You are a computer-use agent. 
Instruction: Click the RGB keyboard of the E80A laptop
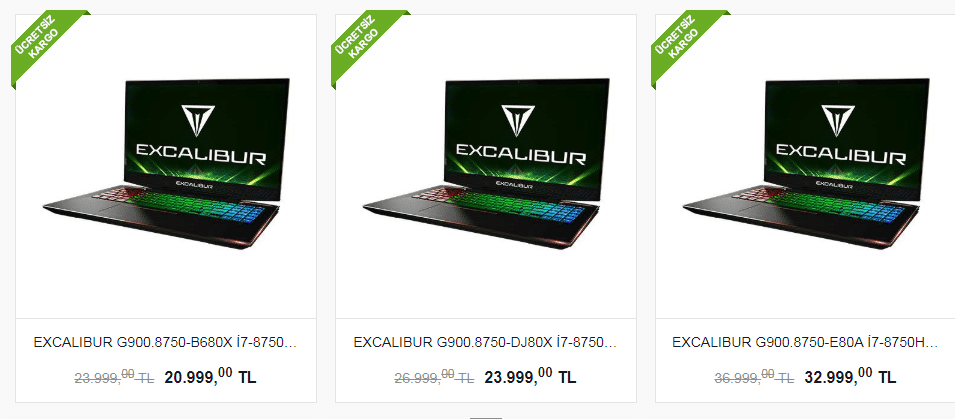pyautogui.click(x=822, y=205)
